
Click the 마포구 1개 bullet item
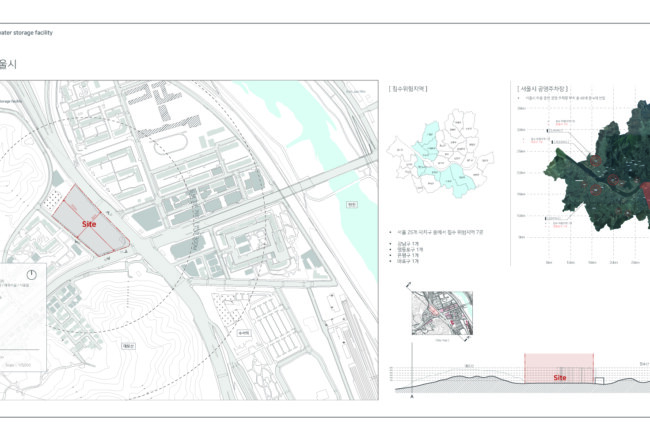[x=406, y=262]
